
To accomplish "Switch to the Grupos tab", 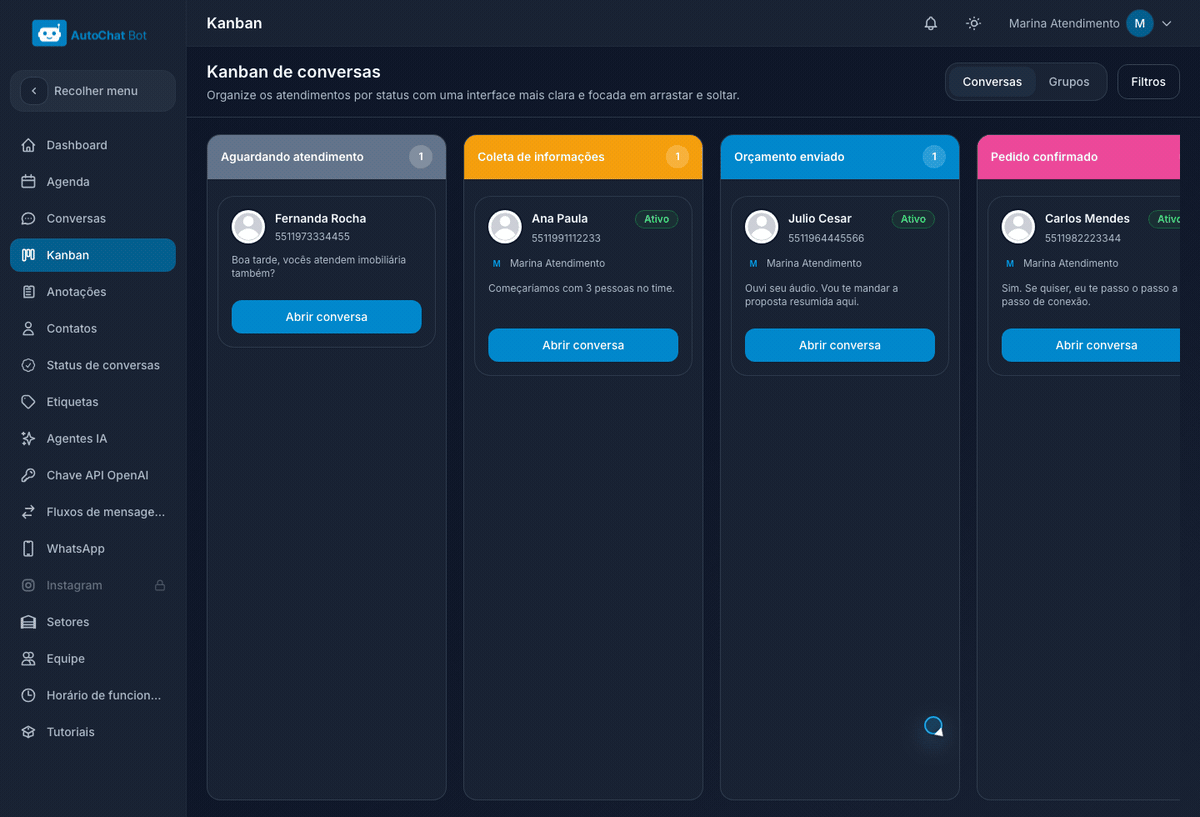I will click(x=1069, y=82).
